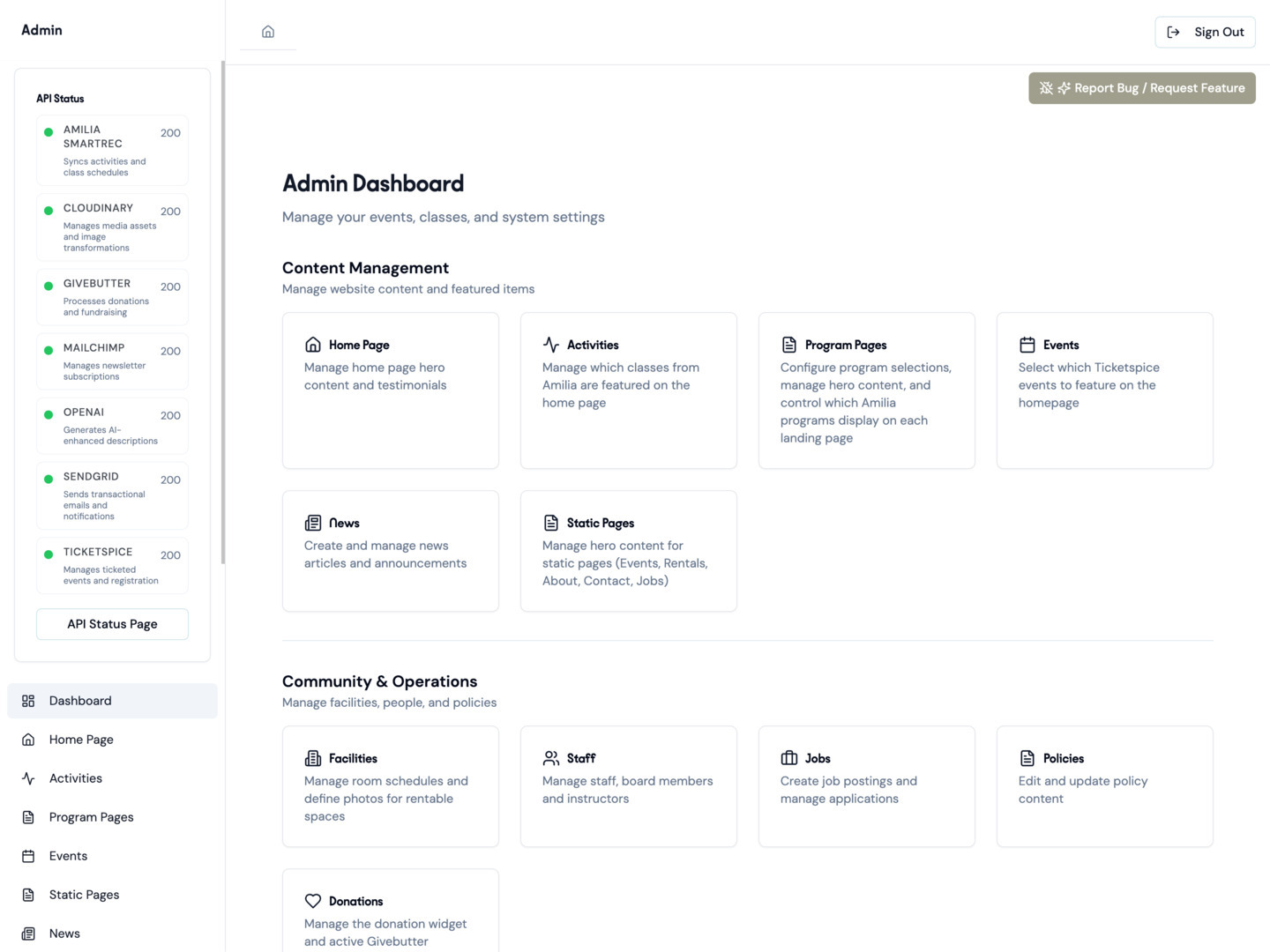The height and width of the screenshot is (952, 1270).
Task: Open the Staff card title
Action: click(x=581, y=758)
